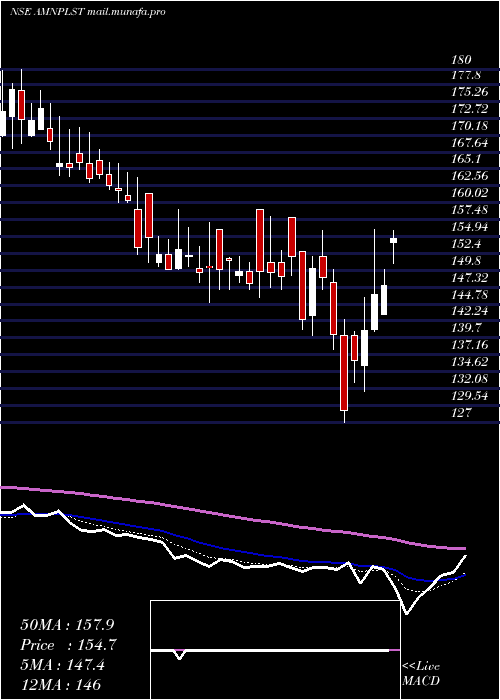Click the 152.4 price level label

[466, 245]
